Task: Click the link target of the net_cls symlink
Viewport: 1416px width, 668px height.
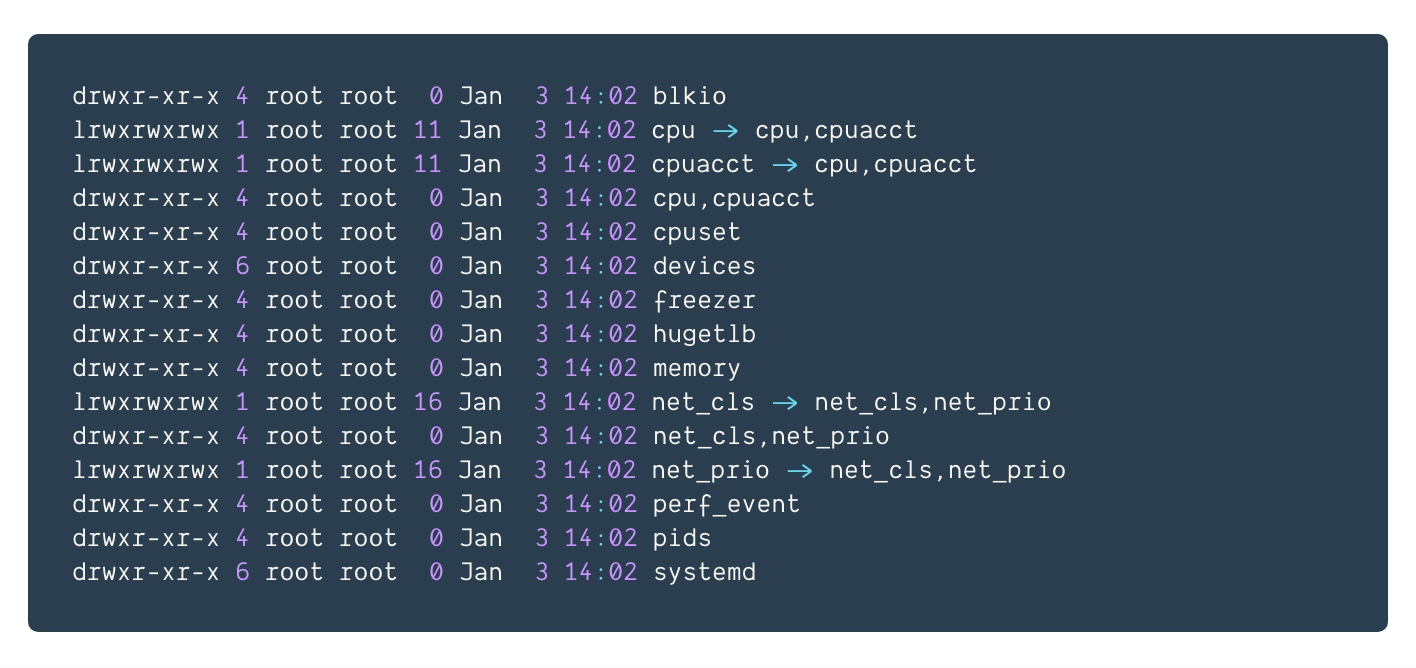Action: pos(932,403)
